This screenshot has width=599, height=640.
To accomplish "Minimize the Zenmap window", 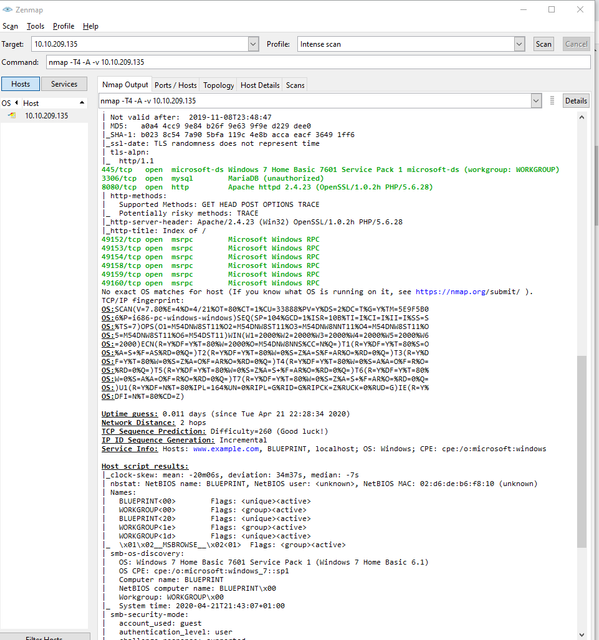I will coord(524,9).
